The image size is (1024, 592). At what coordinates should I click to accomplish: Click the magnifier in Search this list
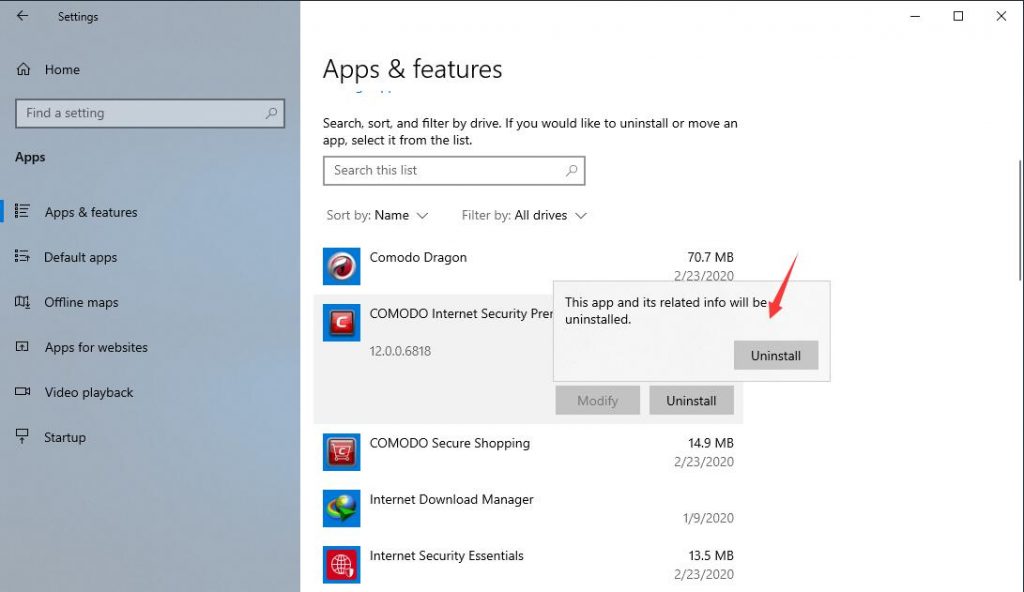click(x=571, y=171)
